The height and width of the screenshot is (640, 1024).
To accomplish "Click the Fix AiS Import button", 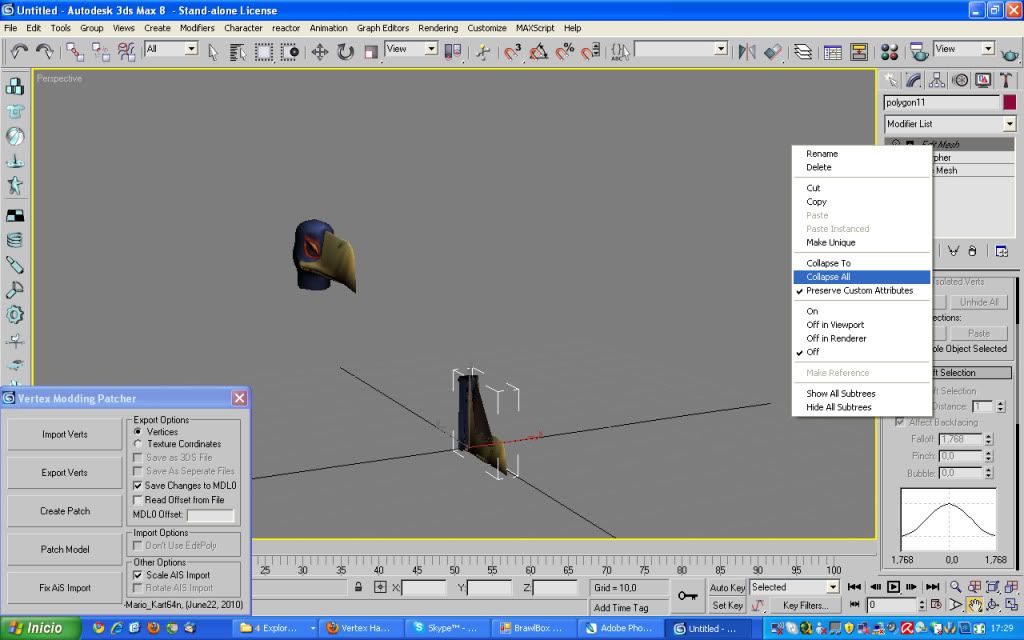I will tap(65, 588).
